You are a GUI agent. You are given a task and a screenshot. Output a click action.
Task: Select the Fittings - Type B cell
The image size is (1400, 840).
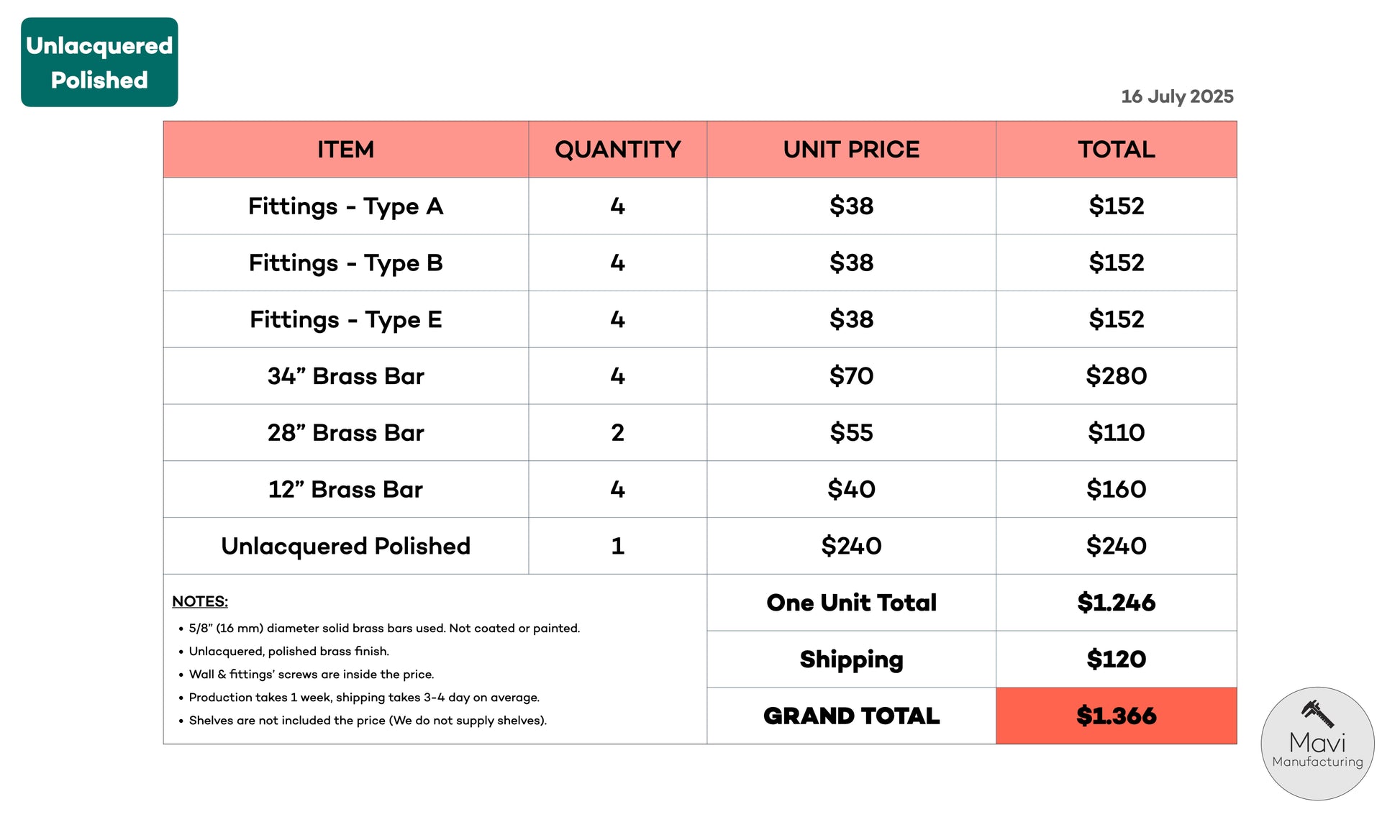point(346,262)
